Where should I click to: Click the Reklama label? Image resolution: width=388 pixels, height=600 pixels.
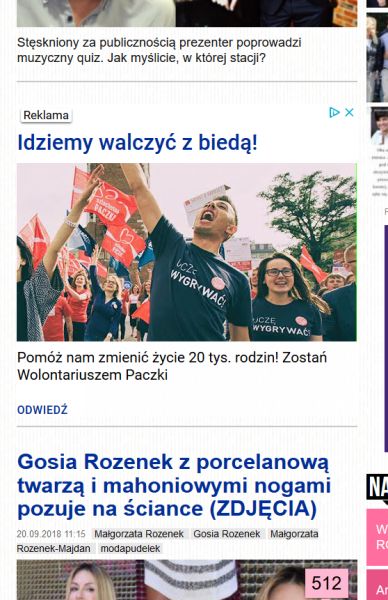point(46,115)
